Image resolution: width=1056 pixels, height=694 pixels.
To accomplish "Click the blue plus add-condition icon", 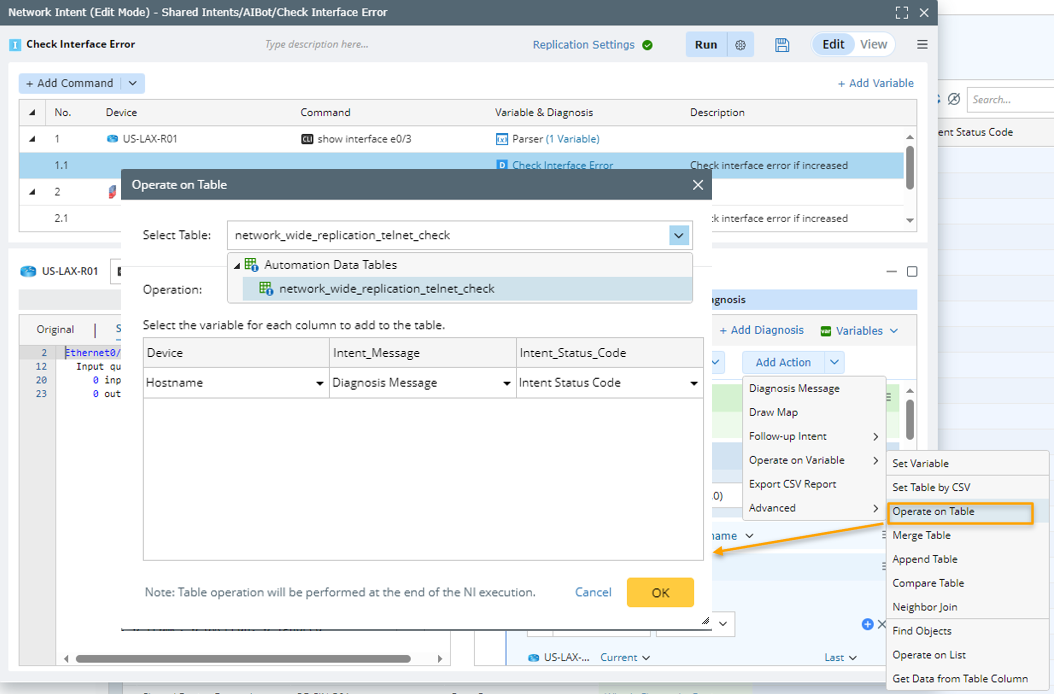I will point(867,624).
